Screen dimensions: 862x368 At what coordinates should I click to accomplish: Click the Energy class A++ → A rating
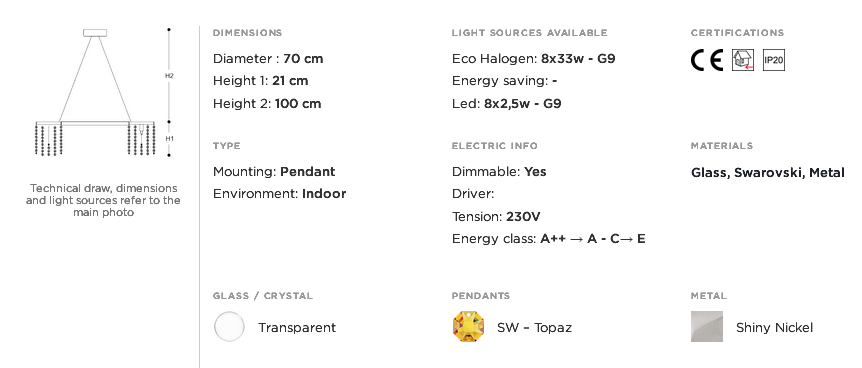(568, 239)
